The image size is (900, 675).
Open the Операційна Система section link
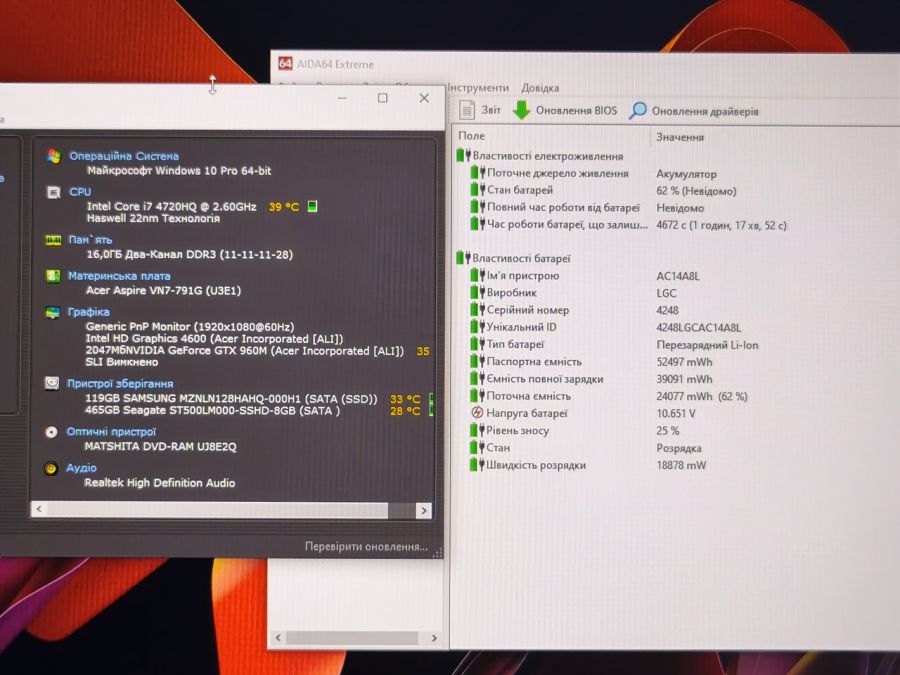[x=124, y=156]
